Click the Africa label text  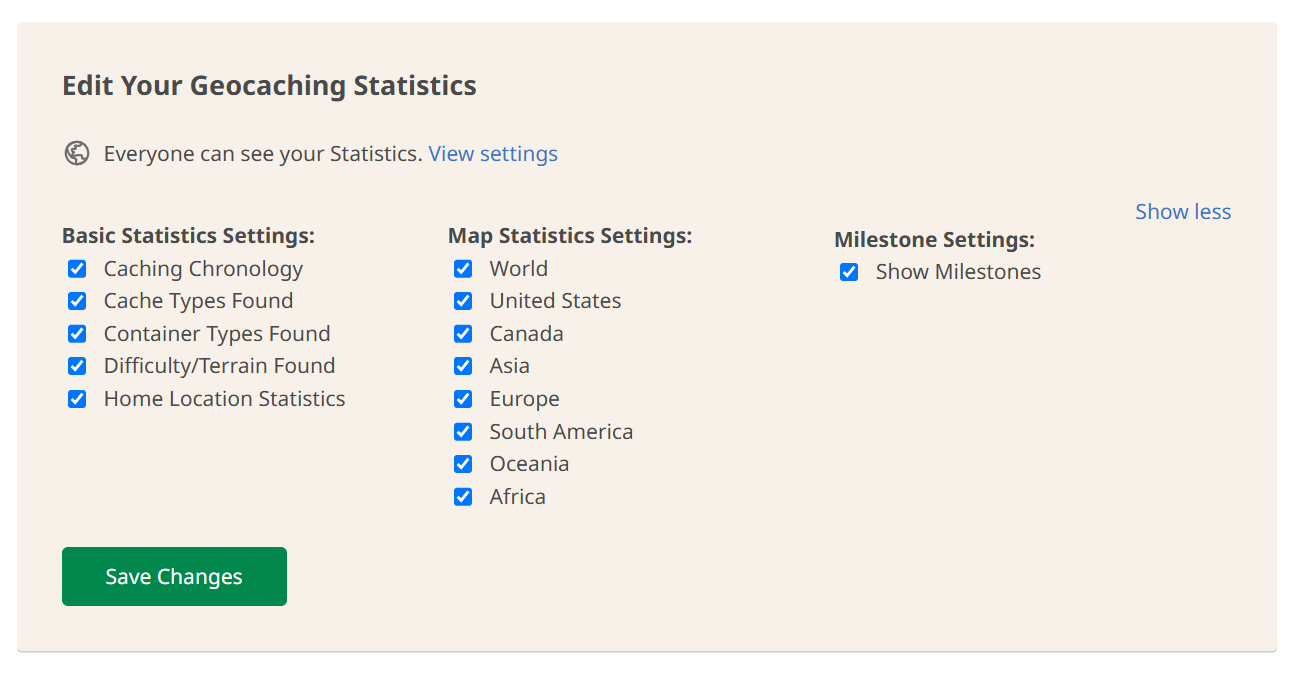click(x=517, y=497)
